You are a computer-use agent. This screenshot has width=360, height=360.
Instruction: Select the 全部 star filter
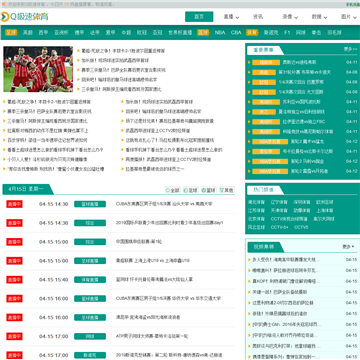click(173, 190)
